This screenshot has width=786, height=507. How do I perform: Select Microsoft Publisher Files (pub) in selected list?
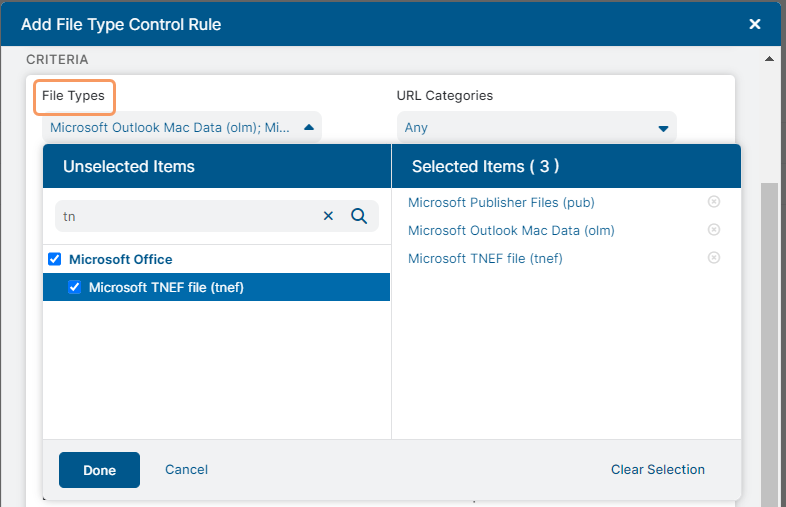pos(501,202)
